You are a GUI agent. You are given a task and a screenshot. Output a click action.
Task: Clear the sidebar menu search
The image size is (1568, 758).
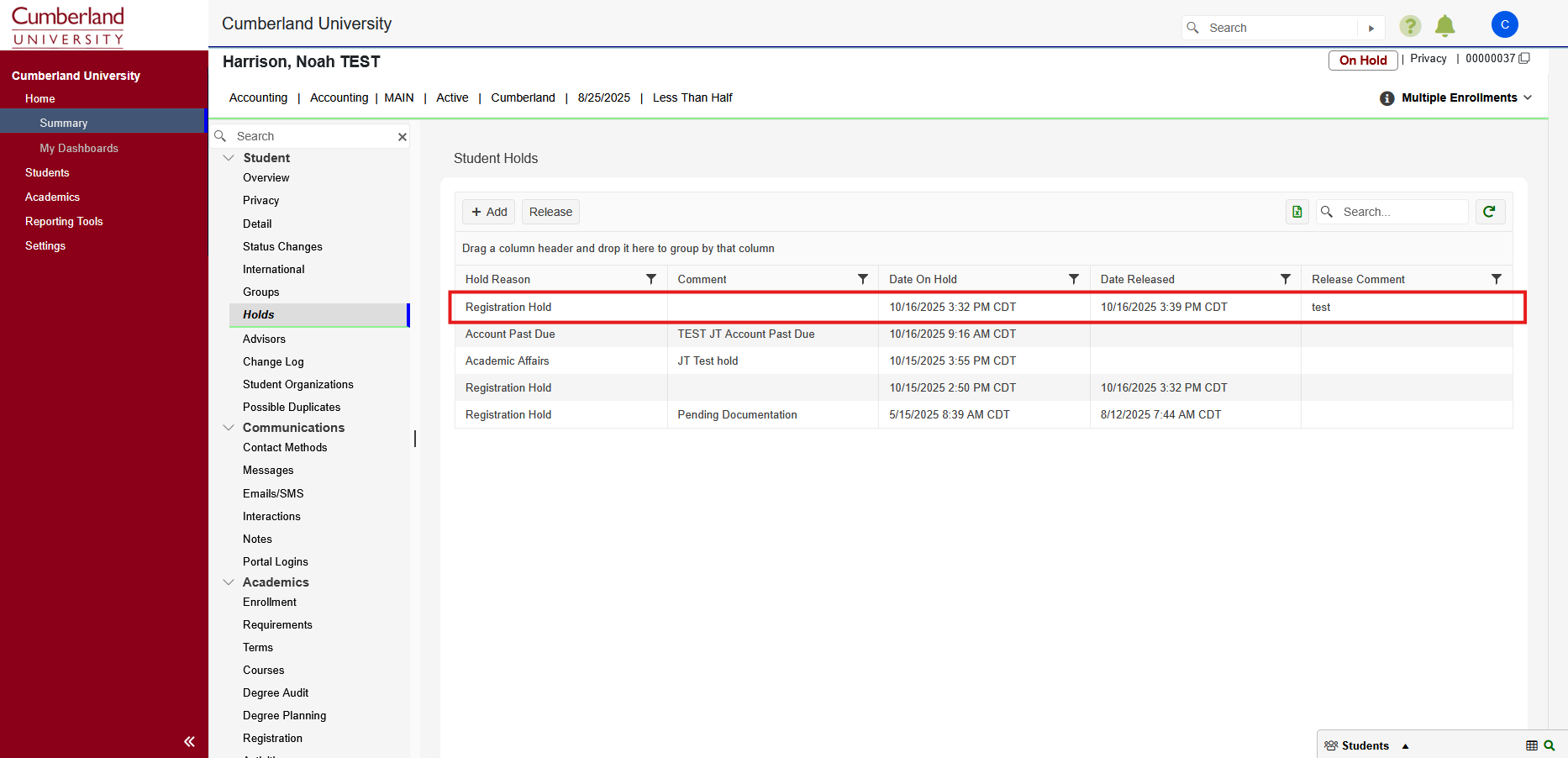pyautogui.click(x=403, y=137)
